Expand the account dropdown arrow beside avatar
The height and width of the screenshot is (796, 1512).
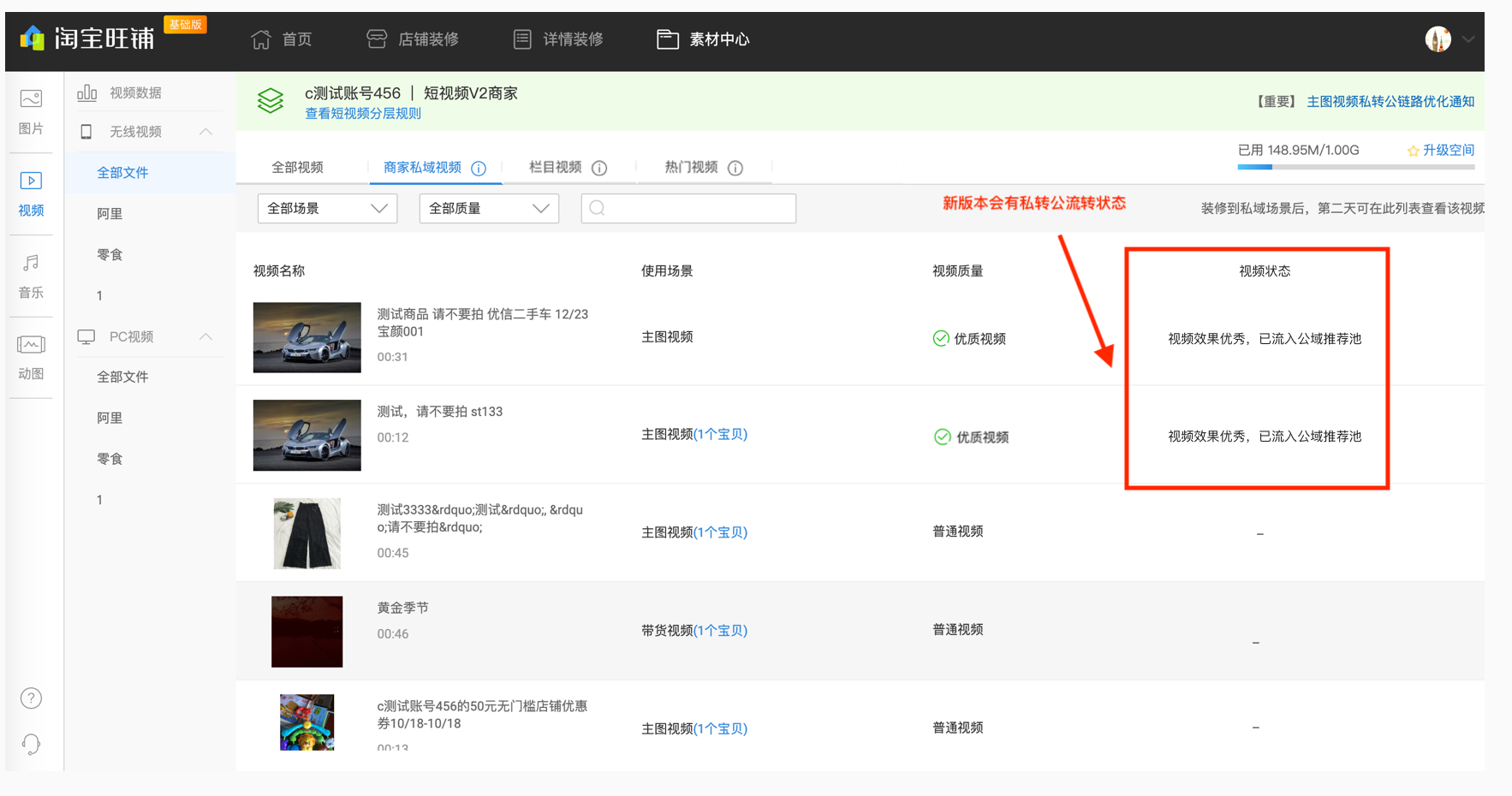pos(1468,39)
